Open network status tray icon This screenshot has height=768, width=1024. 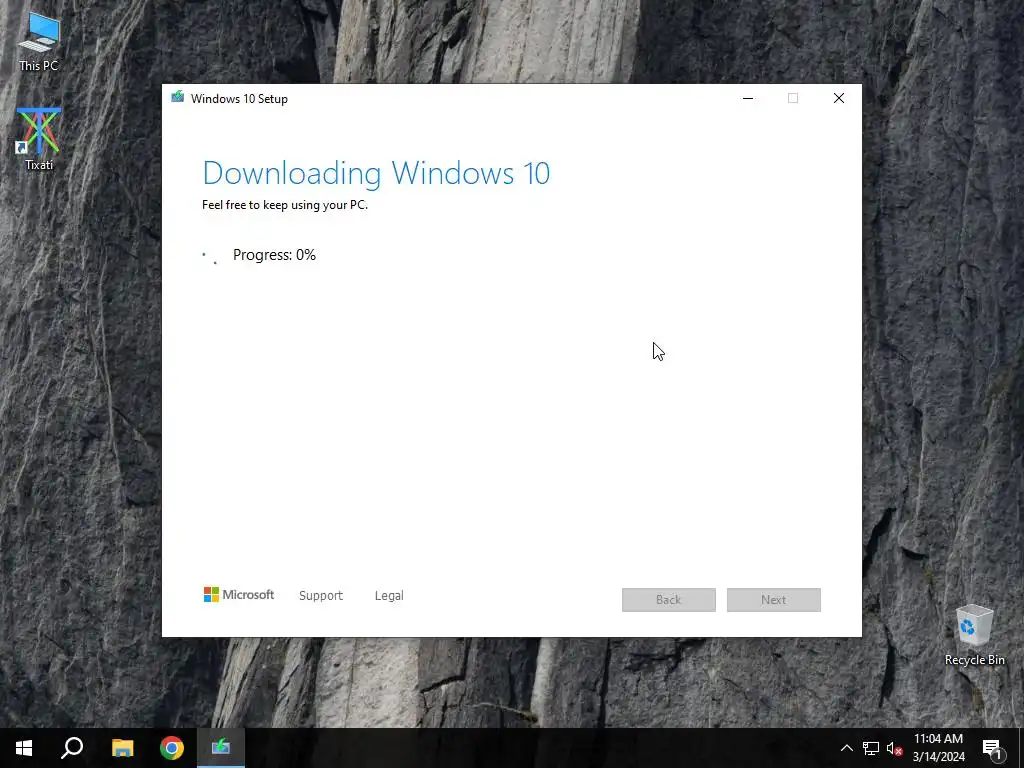pos(871,748)
